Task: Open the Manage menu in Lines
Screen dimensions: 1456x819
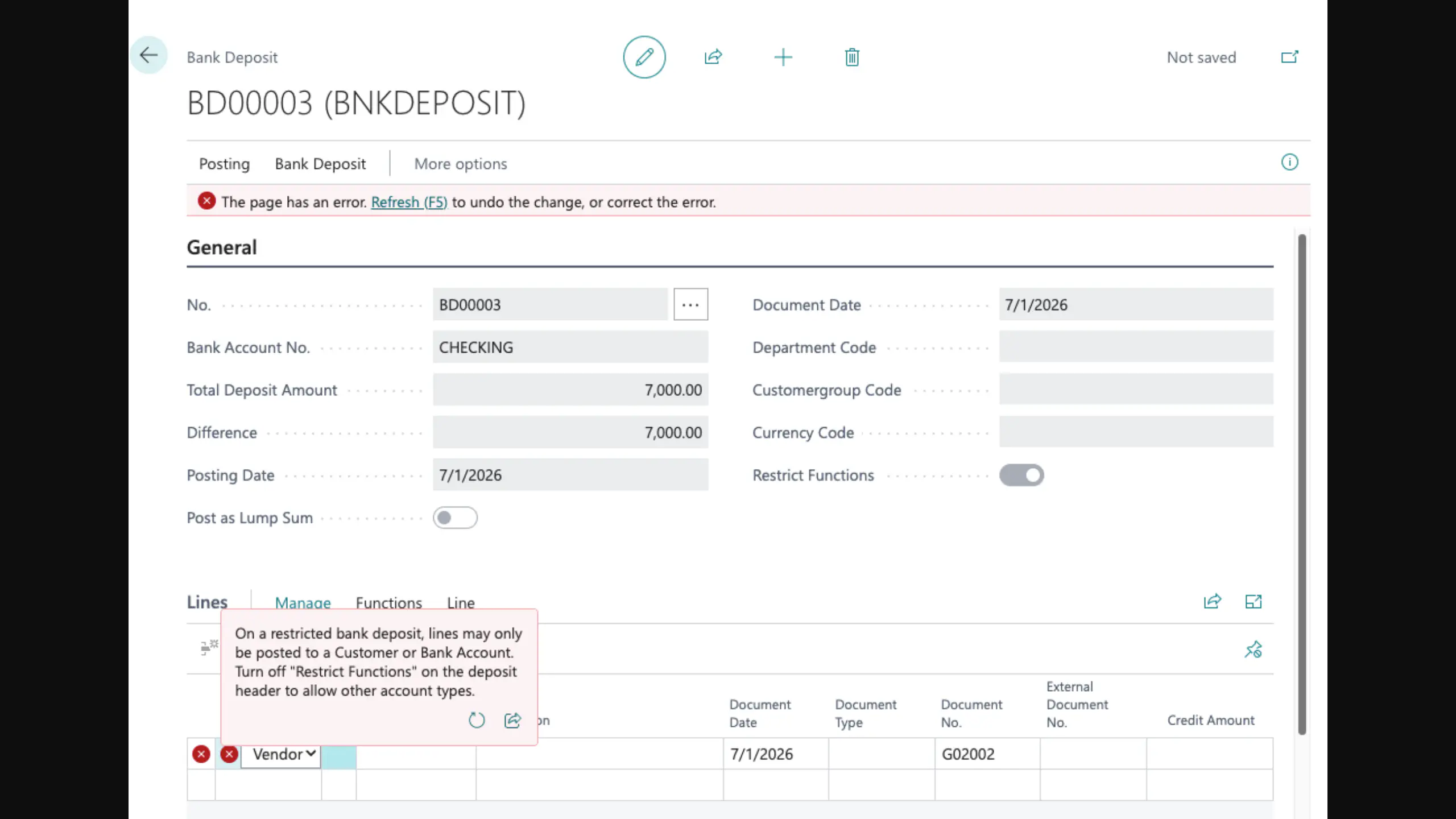Action: 303,602
